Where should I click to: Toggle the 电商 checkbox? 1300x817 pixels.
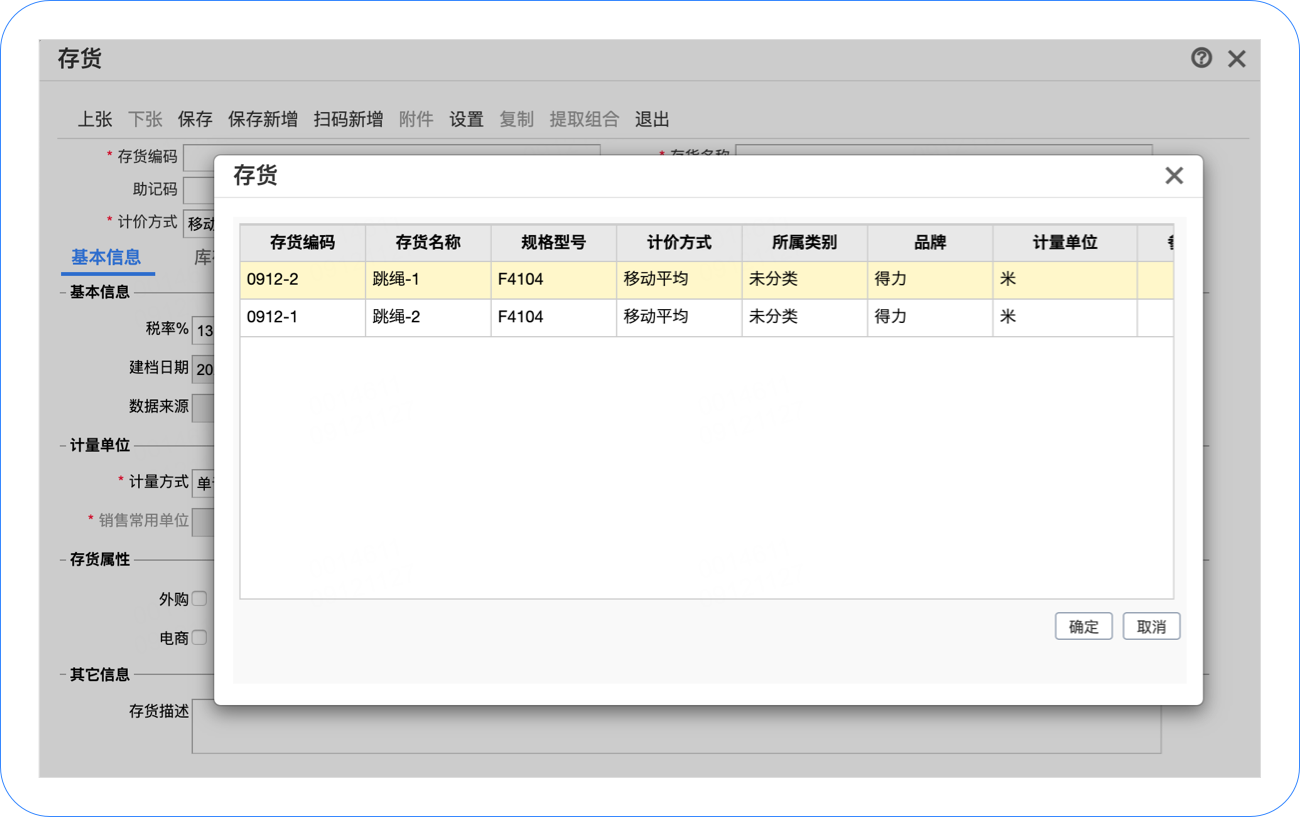click(199, 637)
